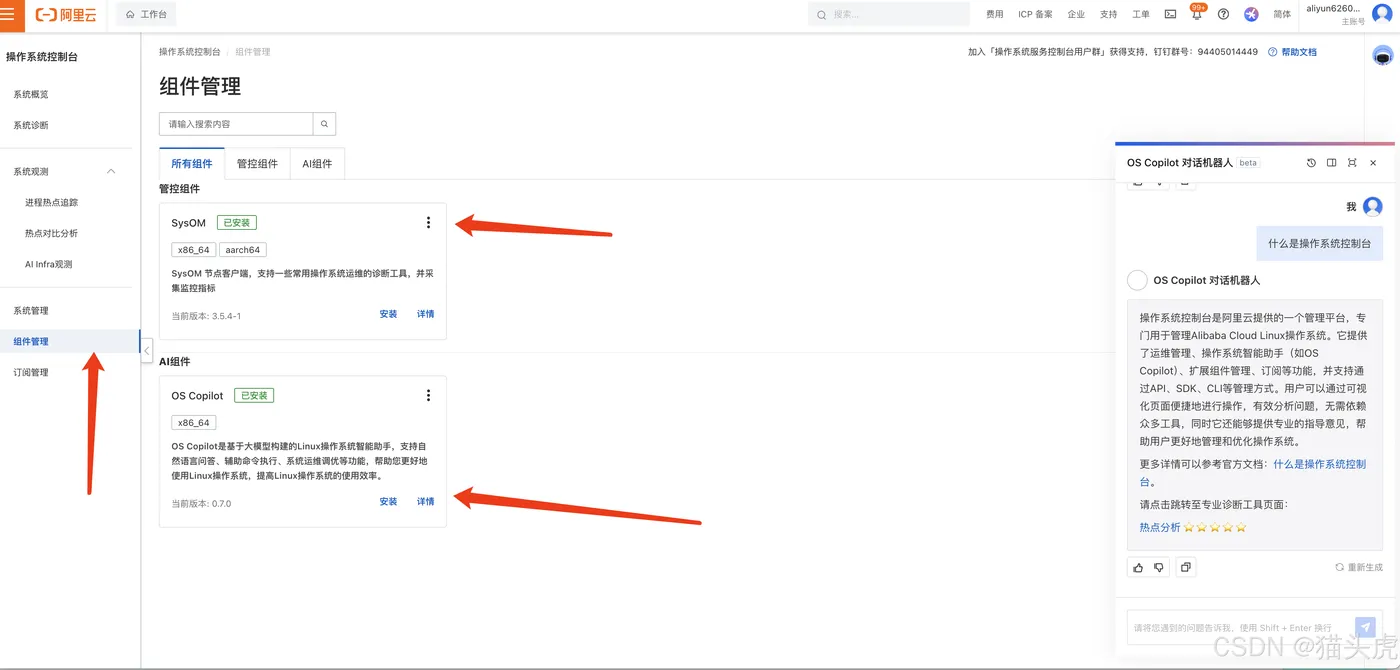Click the component search input field

click(236, 124)
